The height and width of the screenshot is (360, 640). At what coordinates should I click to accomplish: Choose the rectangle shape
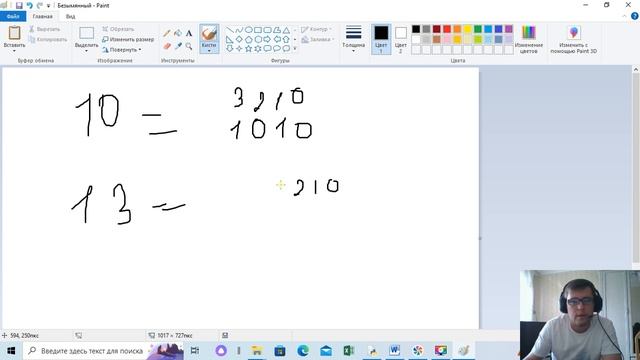point(258,30)
